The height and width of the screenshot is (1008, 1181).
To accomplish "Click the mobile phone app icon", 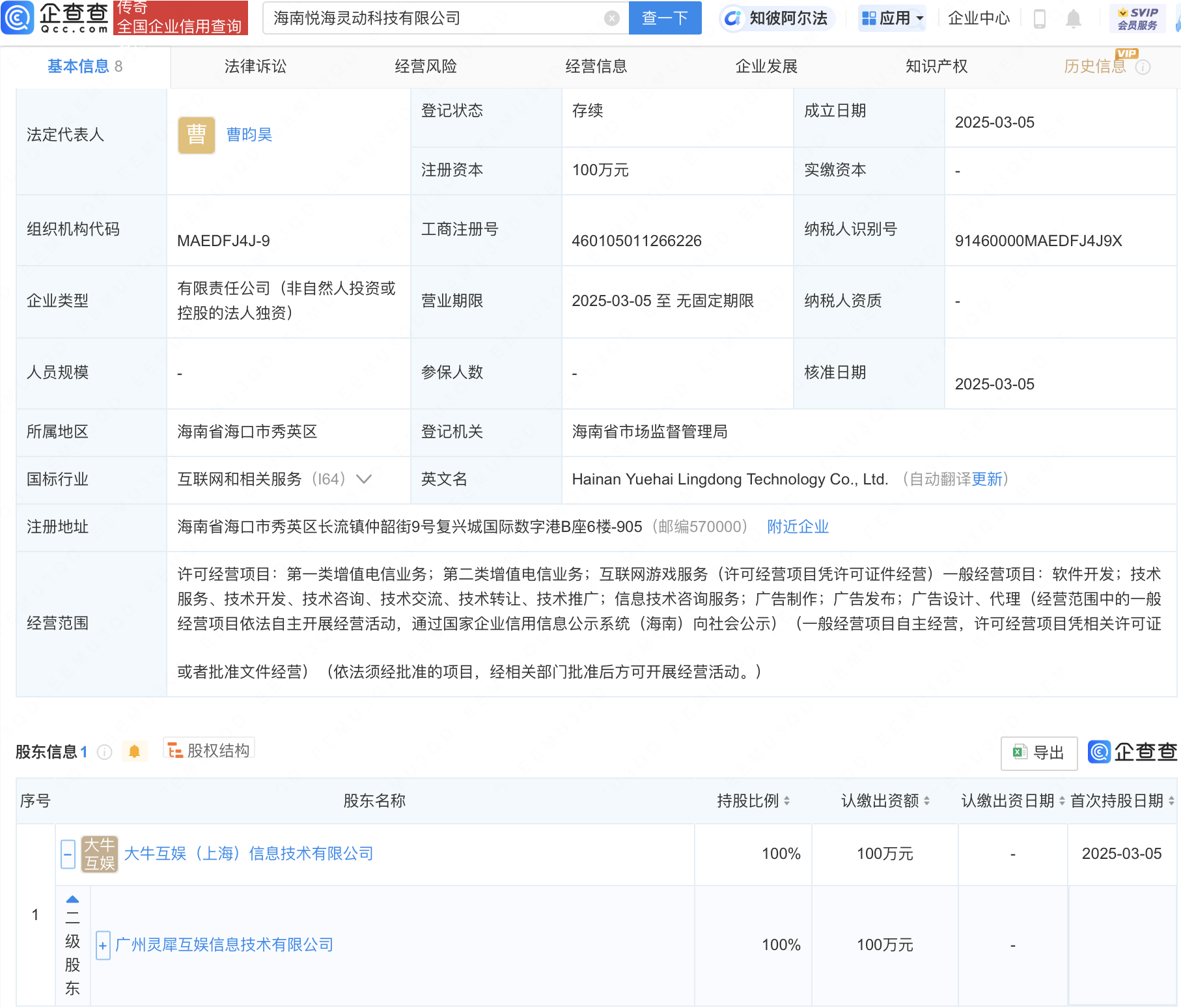I will click(x=1040, y=19).
